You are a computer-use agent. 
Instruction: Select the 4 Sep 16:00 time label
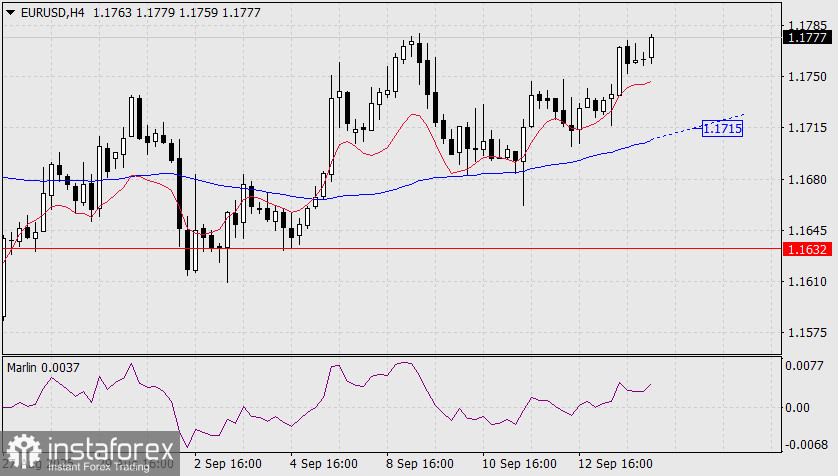tap(323, 464)
